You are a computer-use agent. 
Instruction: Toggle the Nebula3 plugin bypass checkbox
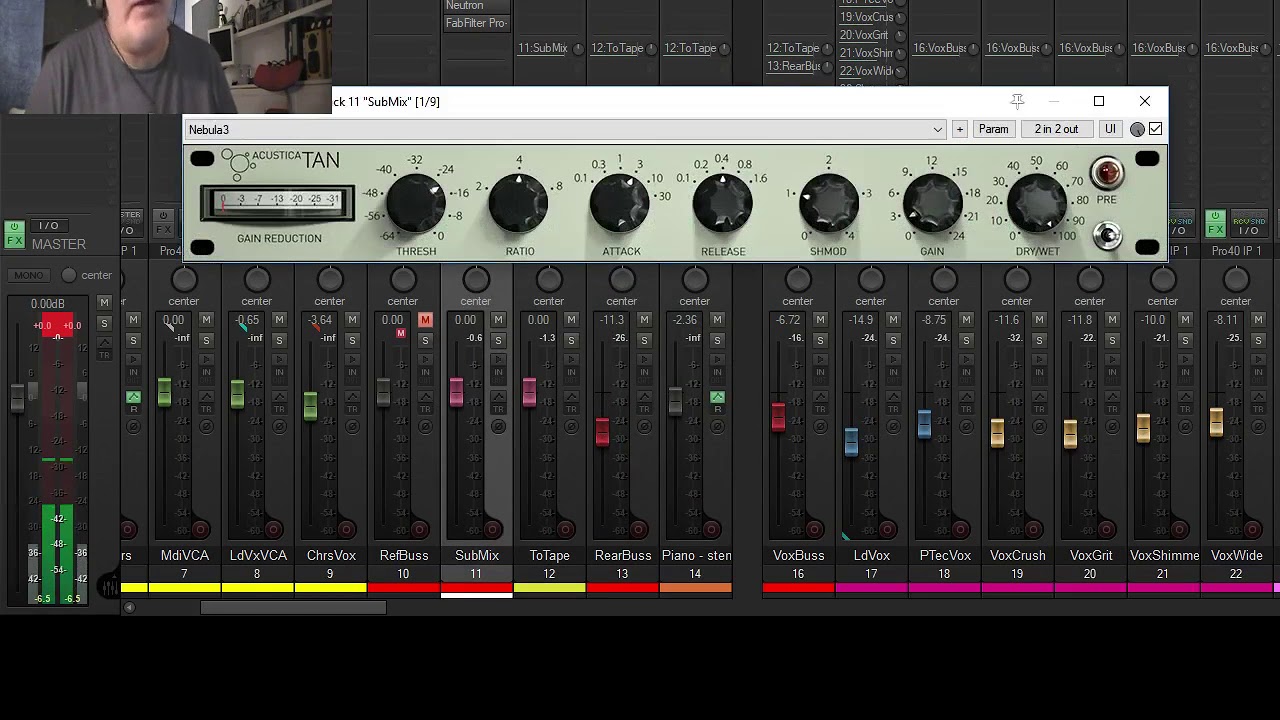[x=1156, y=129]
